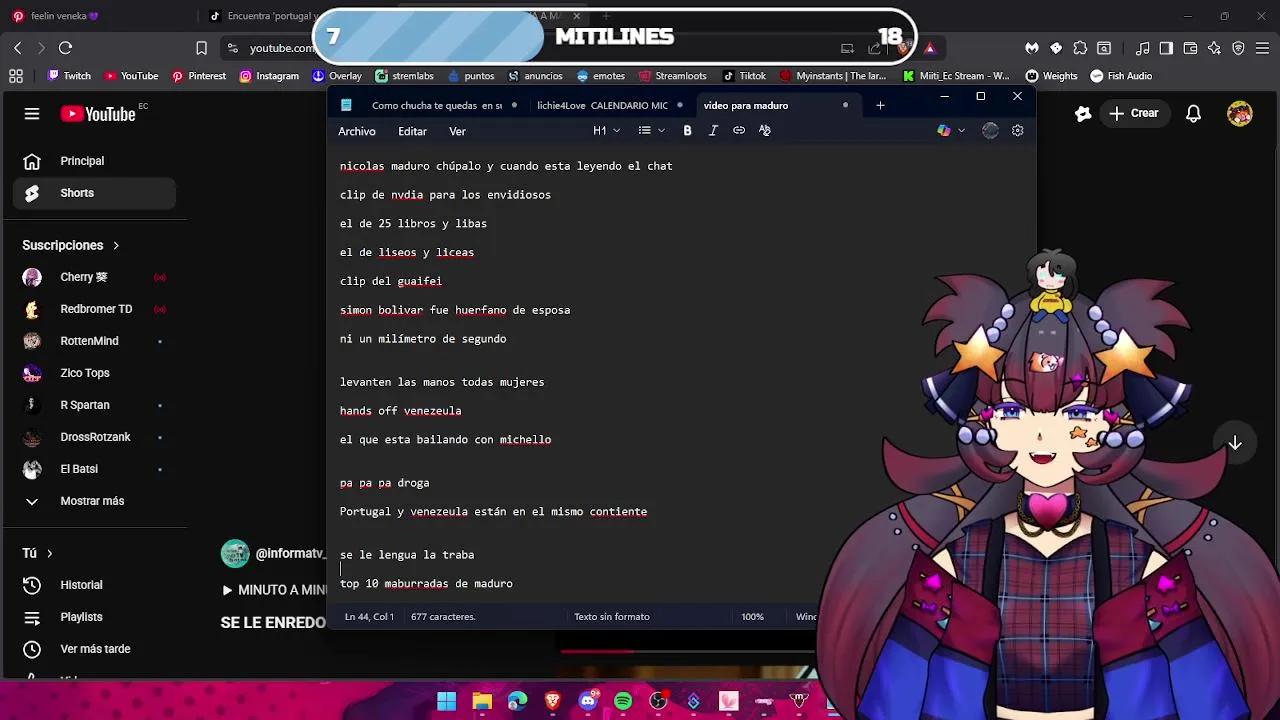Image resolution: width=1280 pixels, height=720 pixels.
Task: Switch to 'Como chucha te quedas' tab
Action: point(437,105)
